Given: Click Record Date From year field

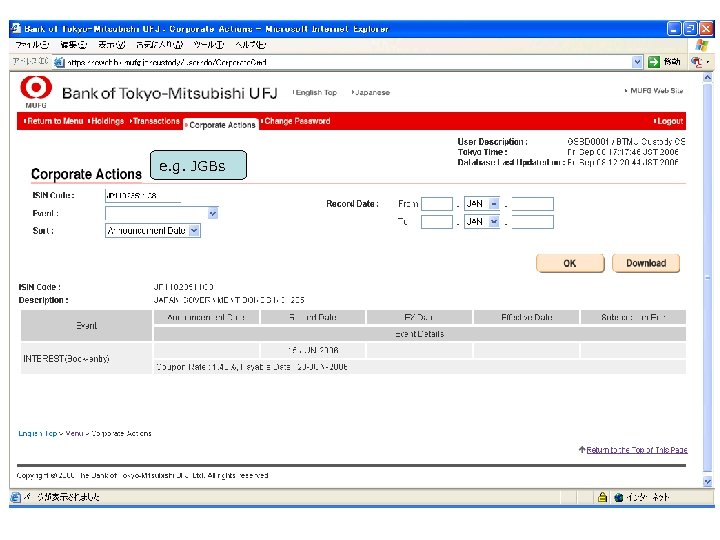Looking at the screenshot, I should (x=533, y=204).
